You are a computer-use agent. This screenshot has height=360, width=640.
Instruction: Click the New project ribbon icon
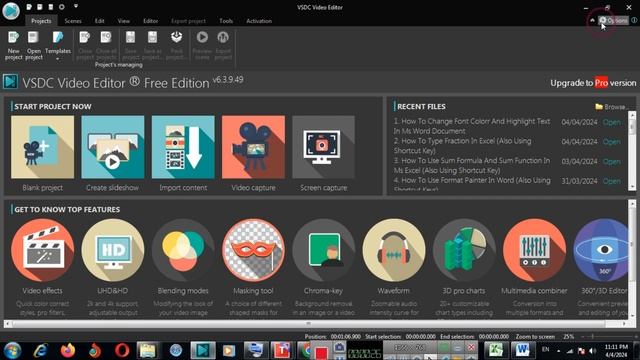tap(13, 45)
